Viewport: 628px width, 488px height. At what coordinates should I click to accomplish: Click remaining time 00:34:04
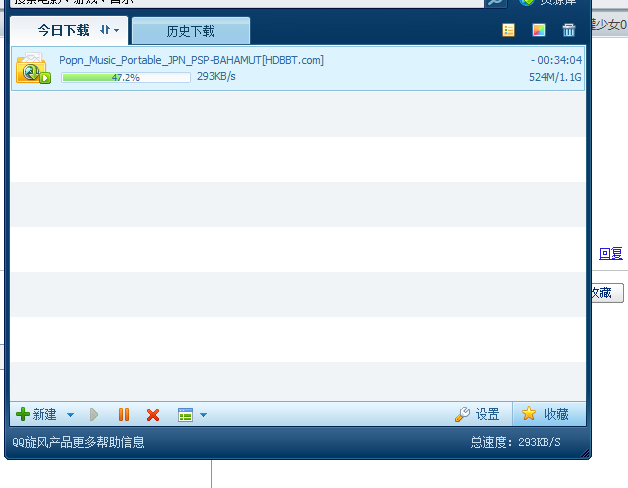tap(556, 60)
